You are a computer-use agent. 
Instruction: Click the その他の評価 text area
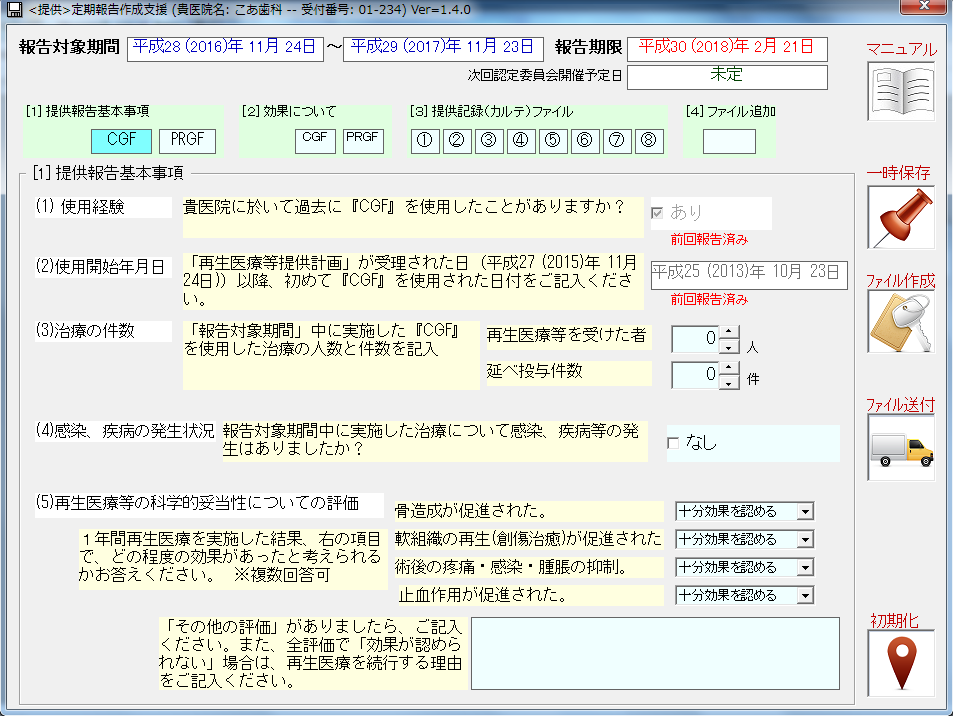655,654
